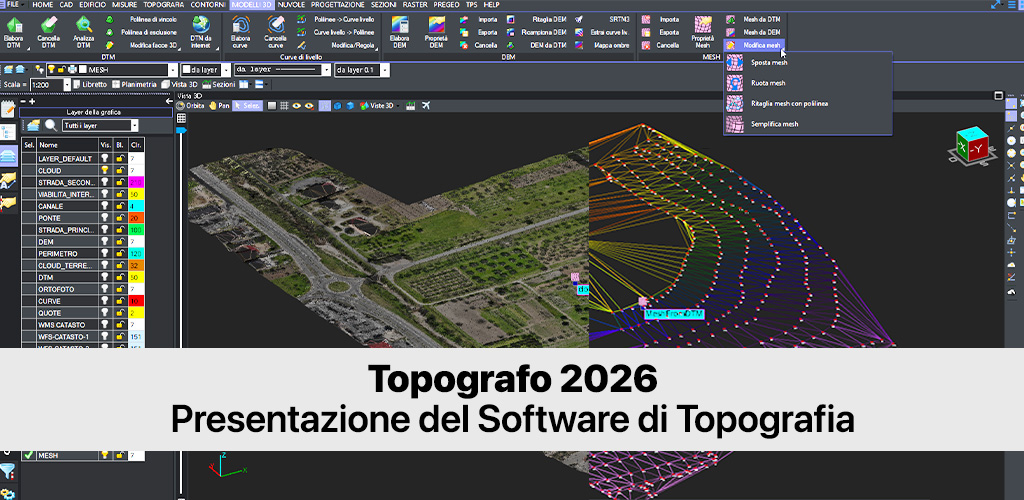Choose Sposta mesh from the menu
The image size is (1024, 500).
[x=807, y=63]
